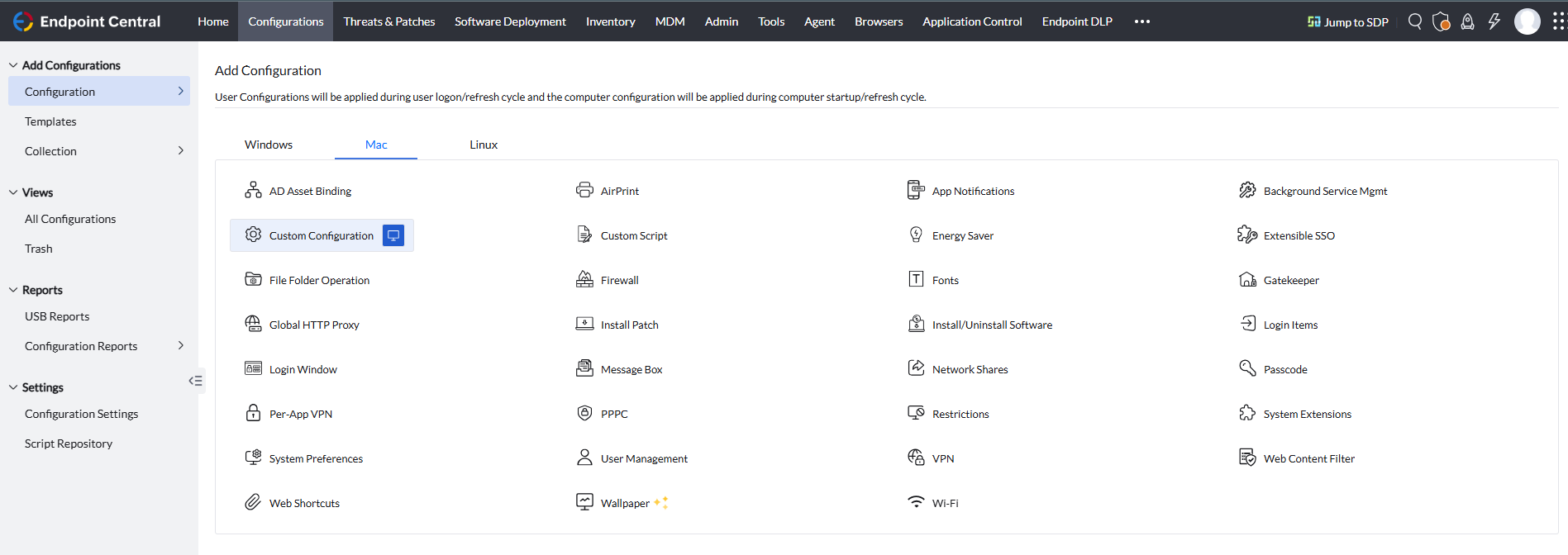
Task: Expand the Collection submenu arrow
Action: tap(181, 150)
